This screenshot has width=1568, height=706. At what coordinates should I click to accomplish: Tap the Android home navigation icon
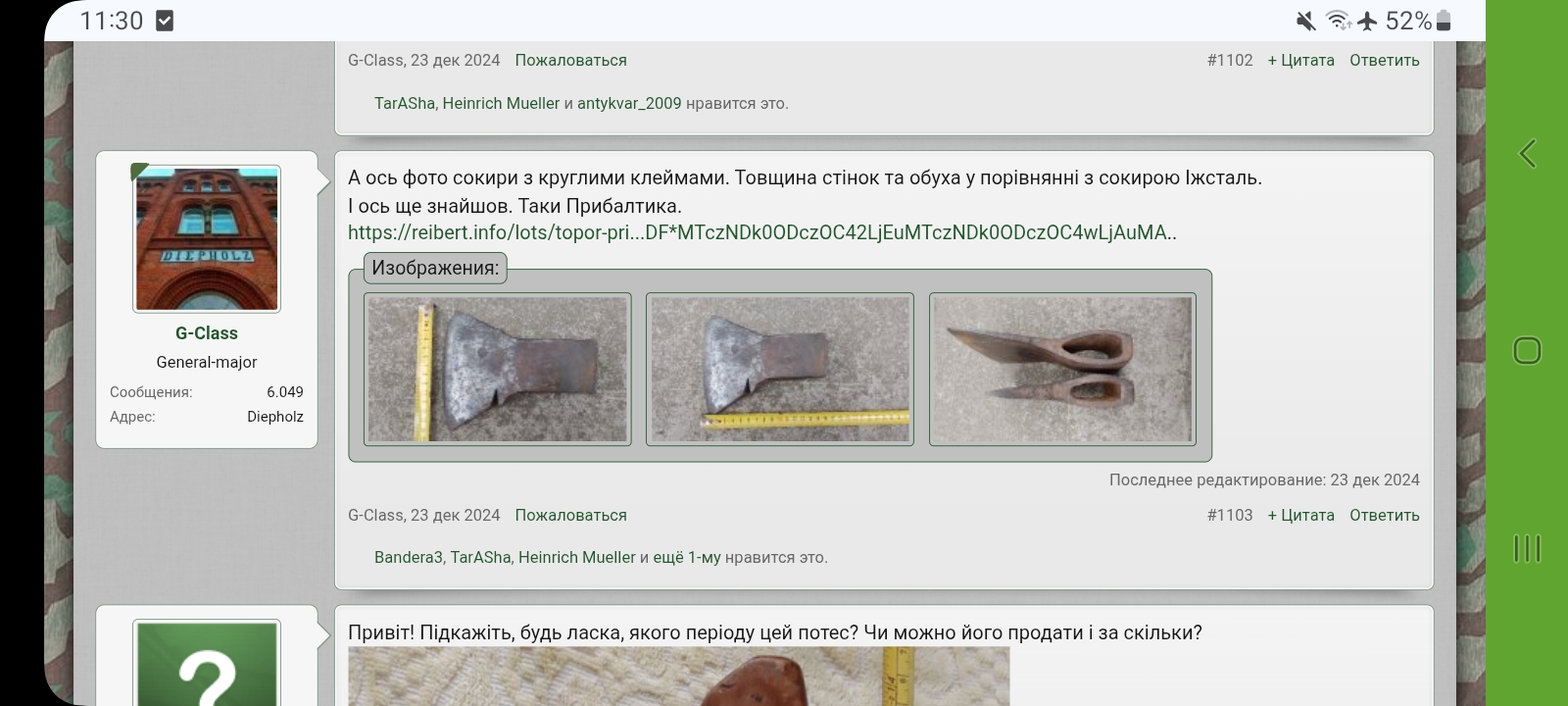tap(1527, 350)
